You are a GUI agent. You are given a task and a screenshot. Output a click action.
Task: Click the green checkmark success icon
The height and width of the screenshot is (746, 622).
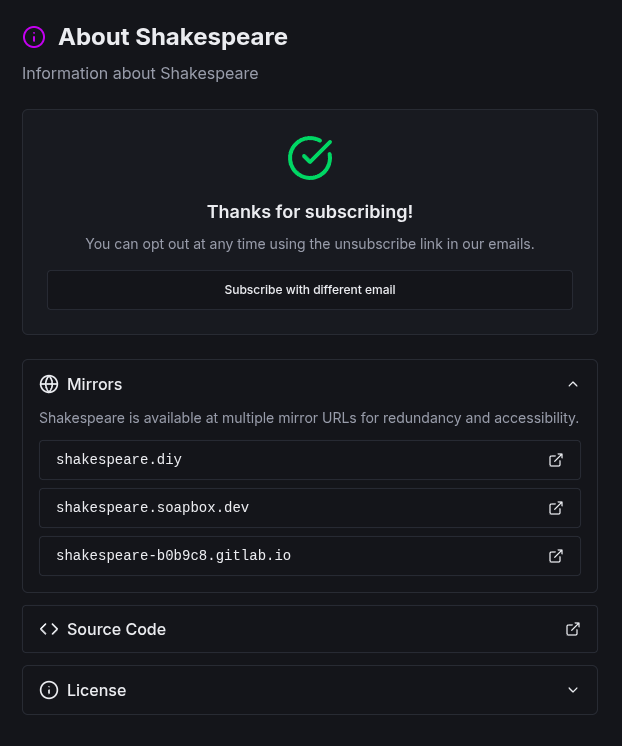[310, 158]
